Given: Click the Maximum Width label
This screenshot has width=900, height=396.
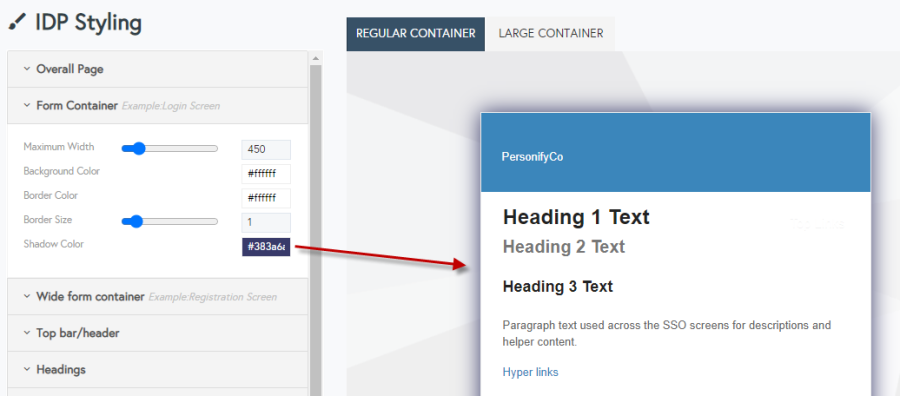Looking at the screenshot, I should pos(59,147).
